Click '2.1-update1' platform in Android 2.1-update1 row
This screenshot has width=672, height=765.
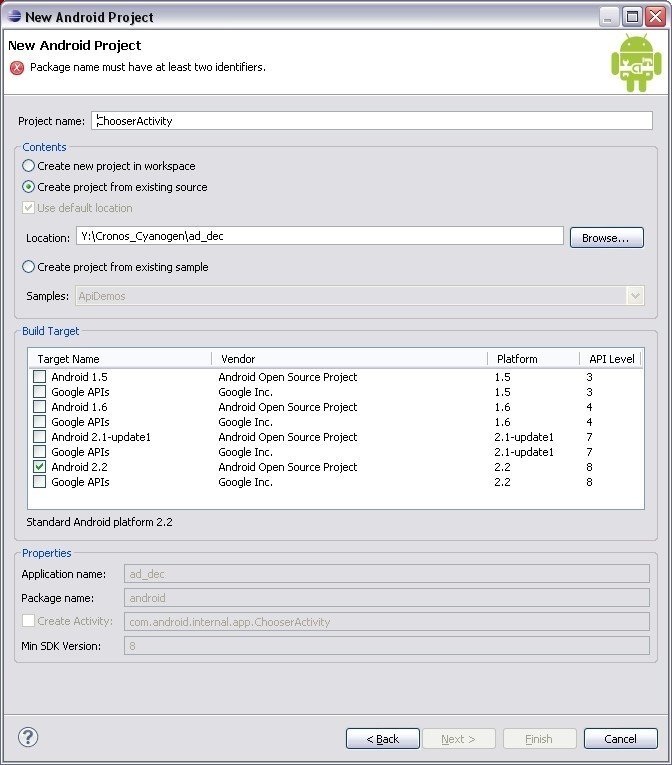[524, 437]
